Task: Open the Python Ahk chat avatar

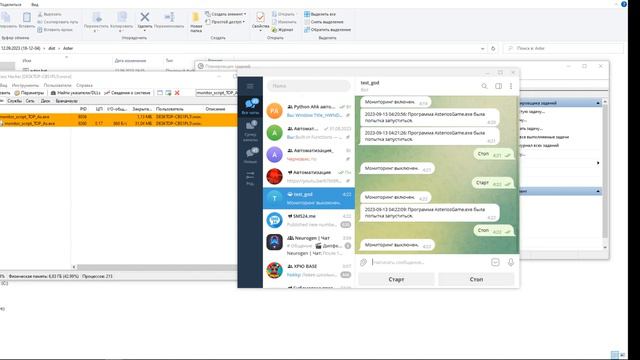Action: click(274, 111)
